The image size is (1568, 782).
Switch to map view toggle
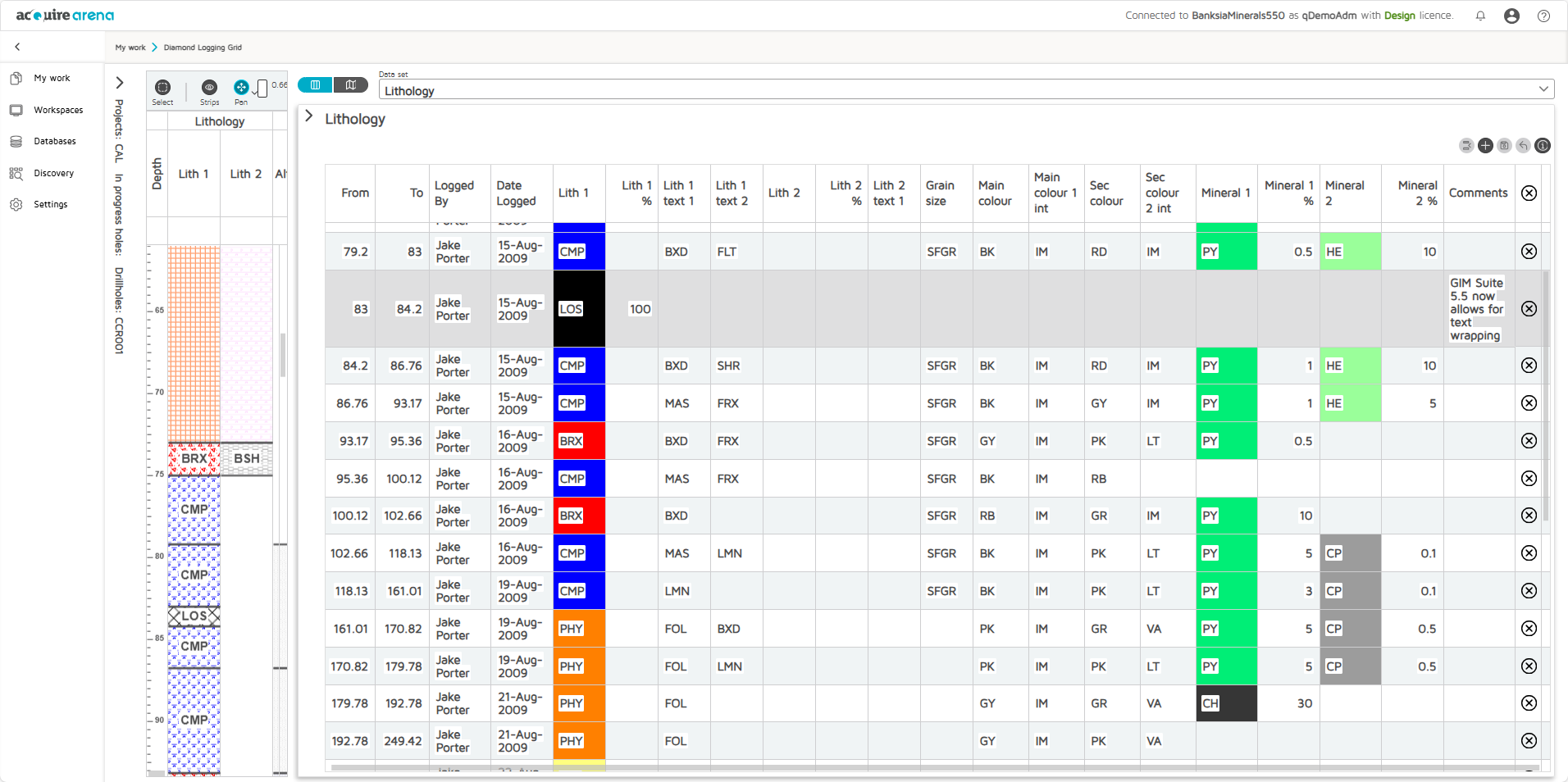(x=351, y=85)
